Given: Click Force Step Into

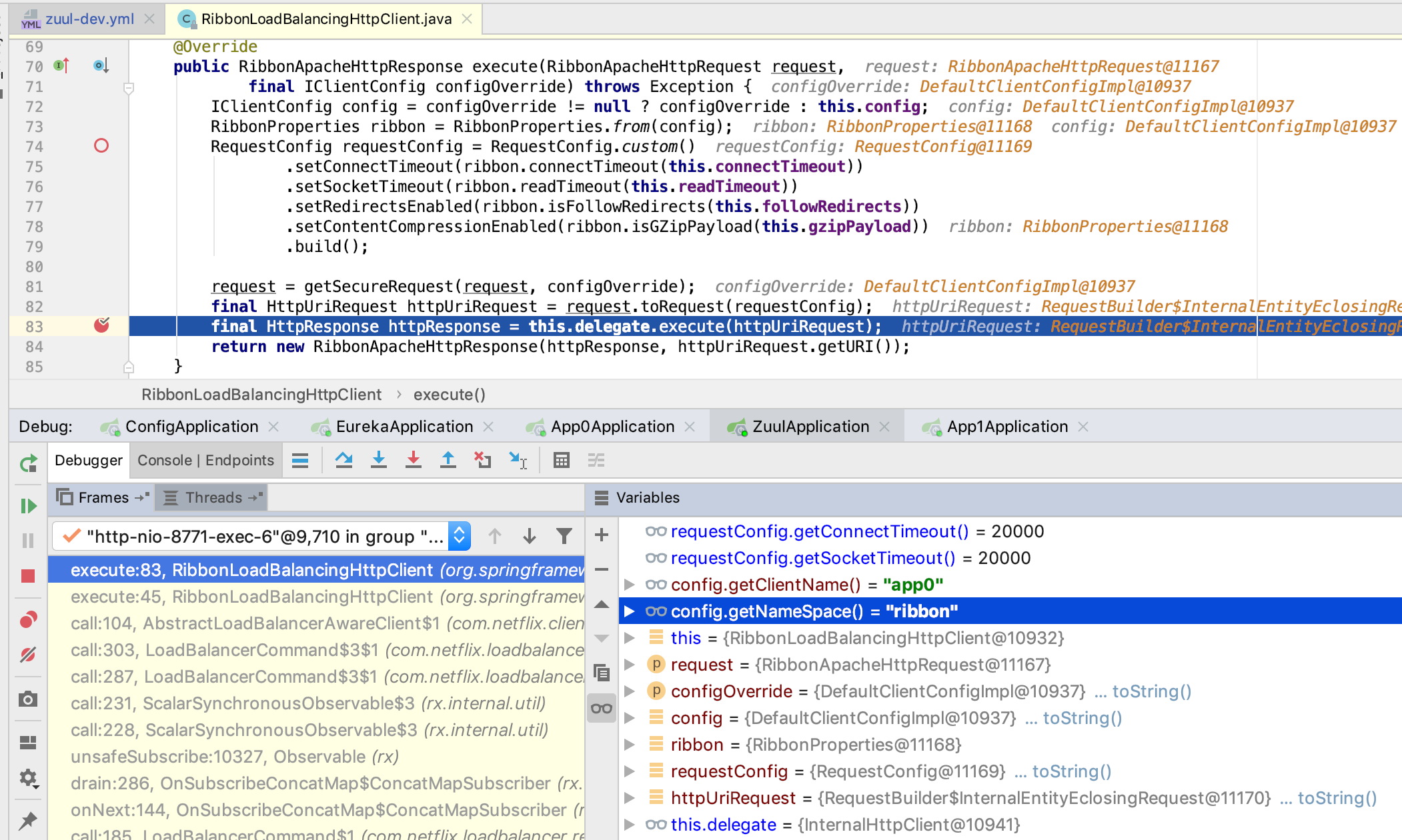Looking at the screenshot, I should [414, 460].
